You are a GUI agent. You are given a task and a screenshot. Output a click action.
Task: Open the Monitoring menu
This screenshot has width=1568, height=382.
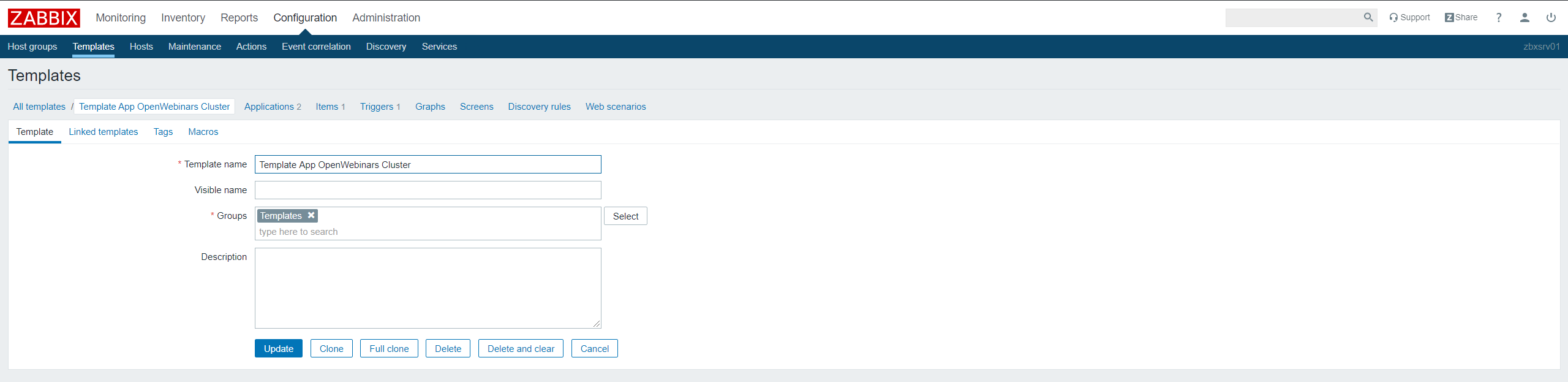click(x=121, y=18)
